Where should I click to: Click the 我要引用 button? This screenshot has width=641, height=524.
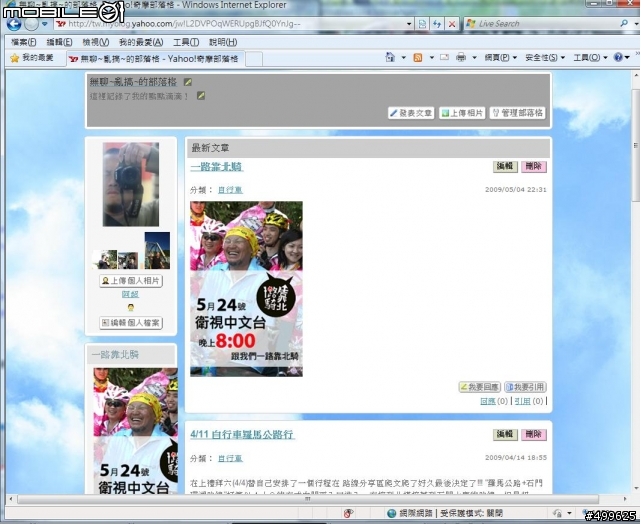click(525, 387)
